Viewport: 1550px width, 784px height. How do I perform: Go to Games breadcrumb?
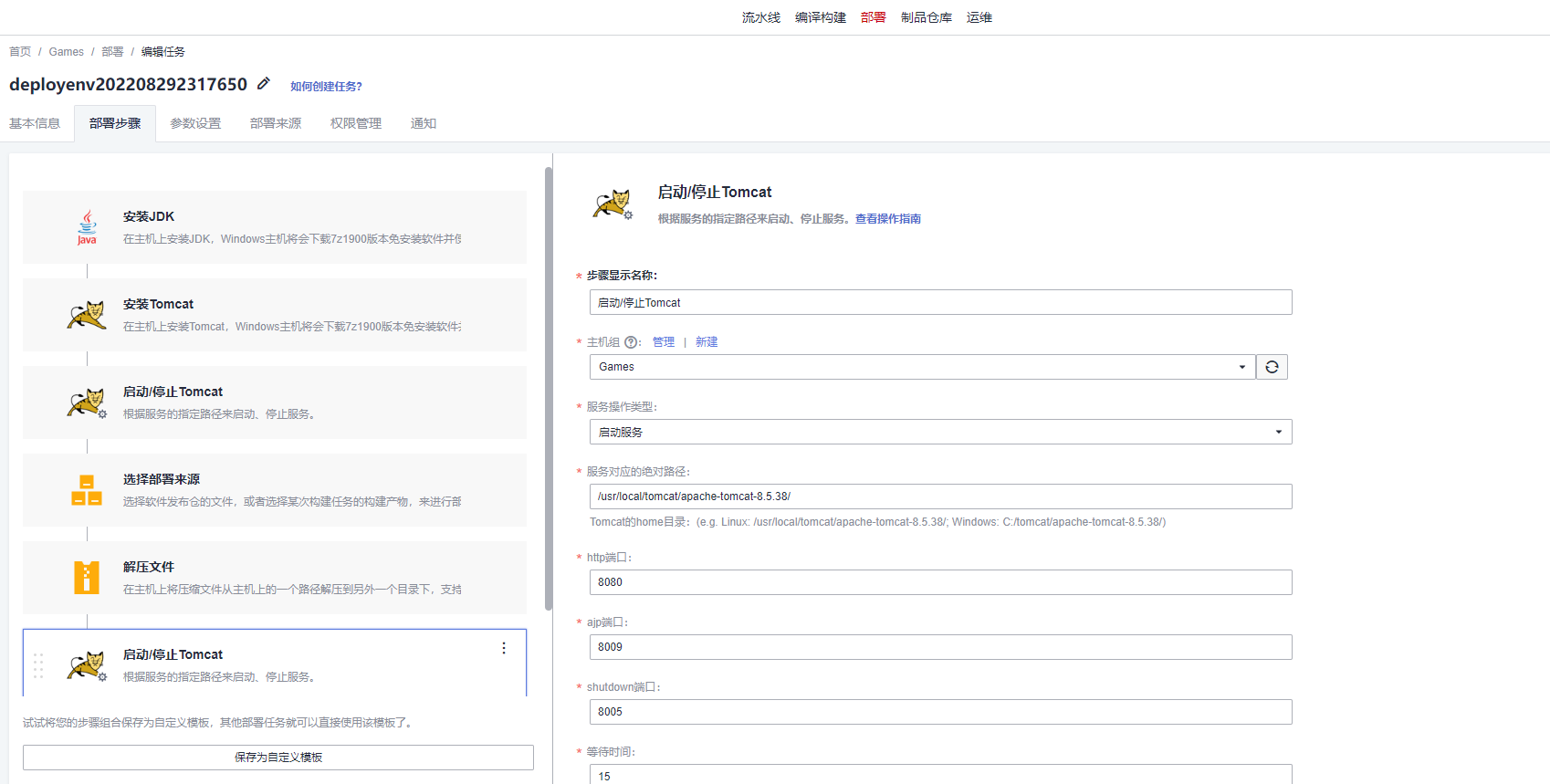click(x=67, y=52)
